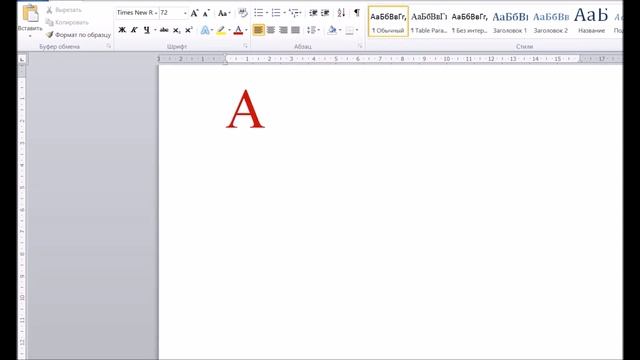The image size is (640, 360).
Task: Open the Aa change case menu
Action: point(224,13)
